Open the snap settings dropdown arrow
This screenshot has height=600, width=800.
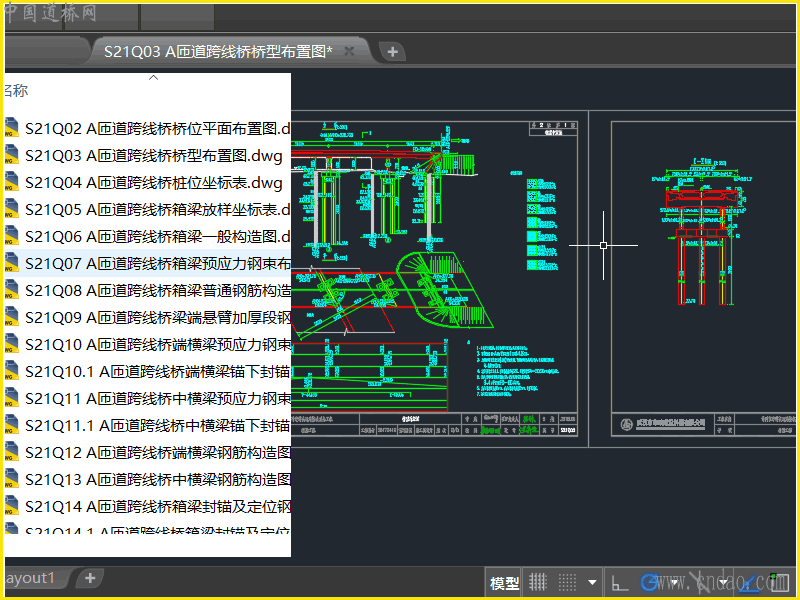pos(593,582)
